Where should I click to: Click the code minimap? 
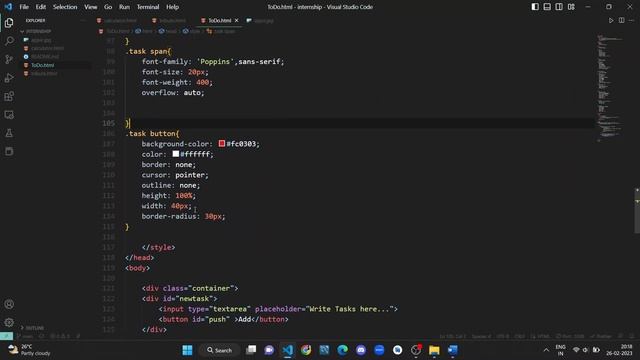pyautogui.click(x=610, y=88)
